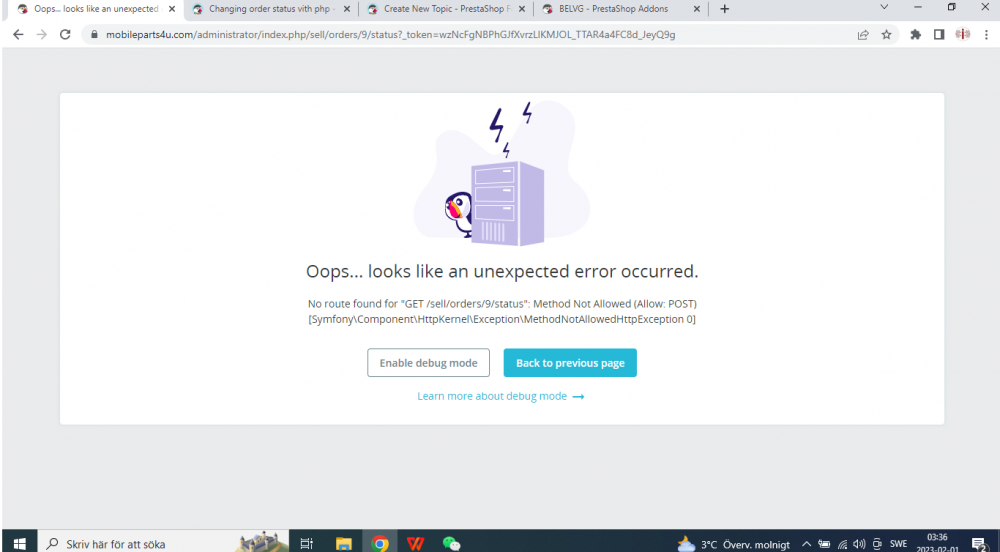
Task: Close the Create New Topic tab
Action: (x=522, y=9)
